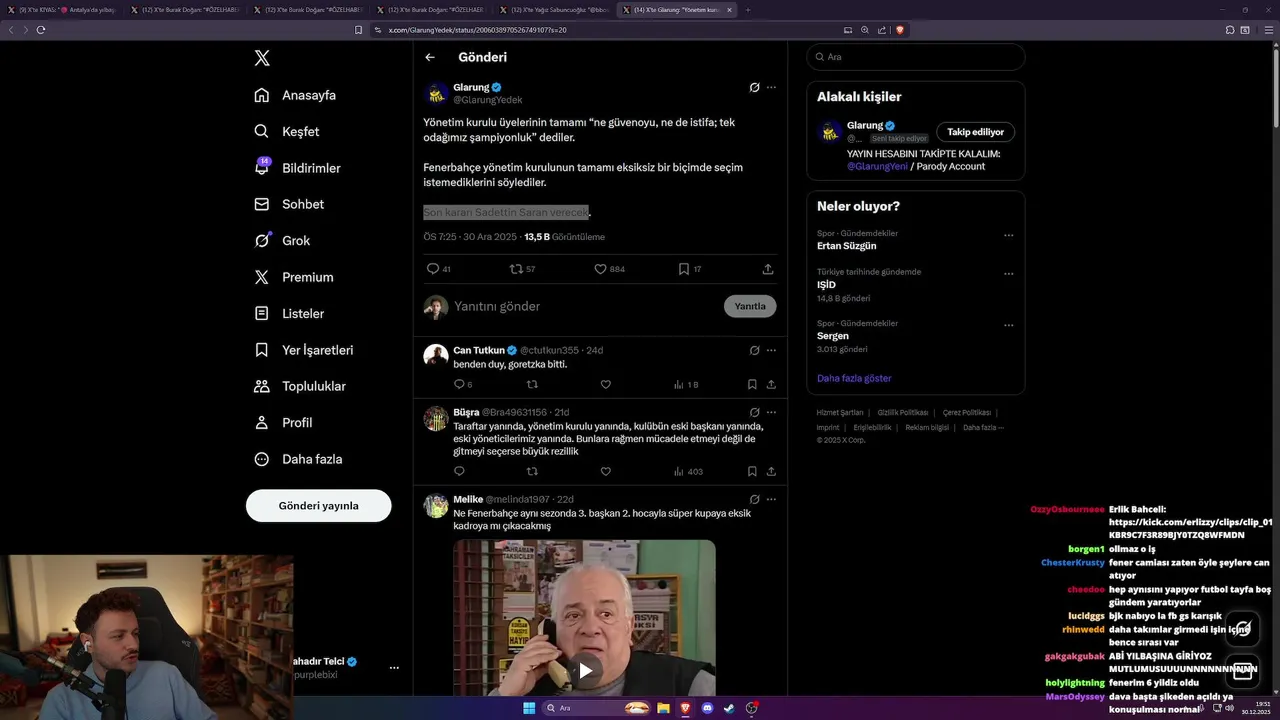Click reply icon with 41 replies
This screenshot has height=720, width=1280.
(433, 269)
